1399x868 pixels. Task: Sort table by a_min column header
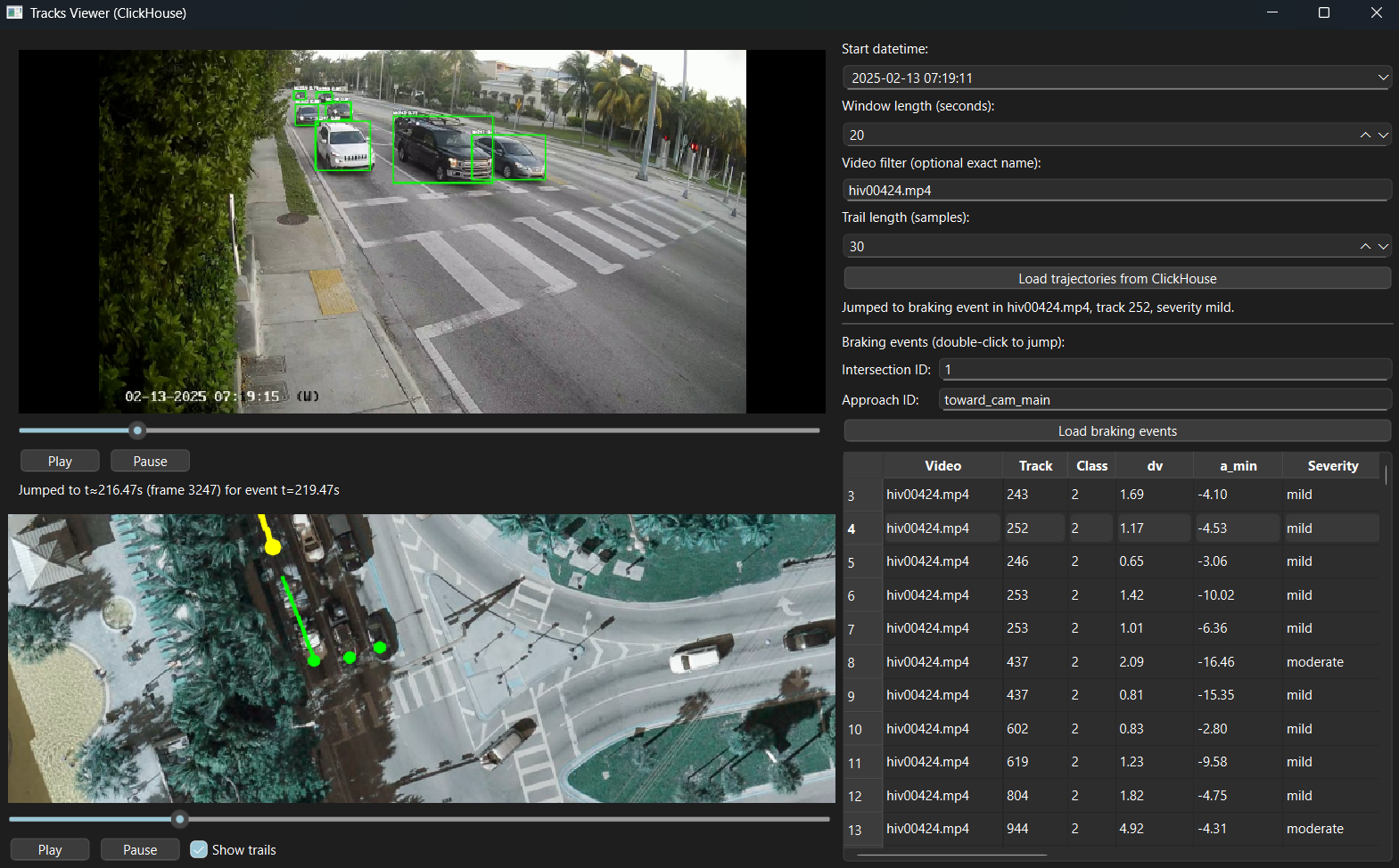(1238, 466)
